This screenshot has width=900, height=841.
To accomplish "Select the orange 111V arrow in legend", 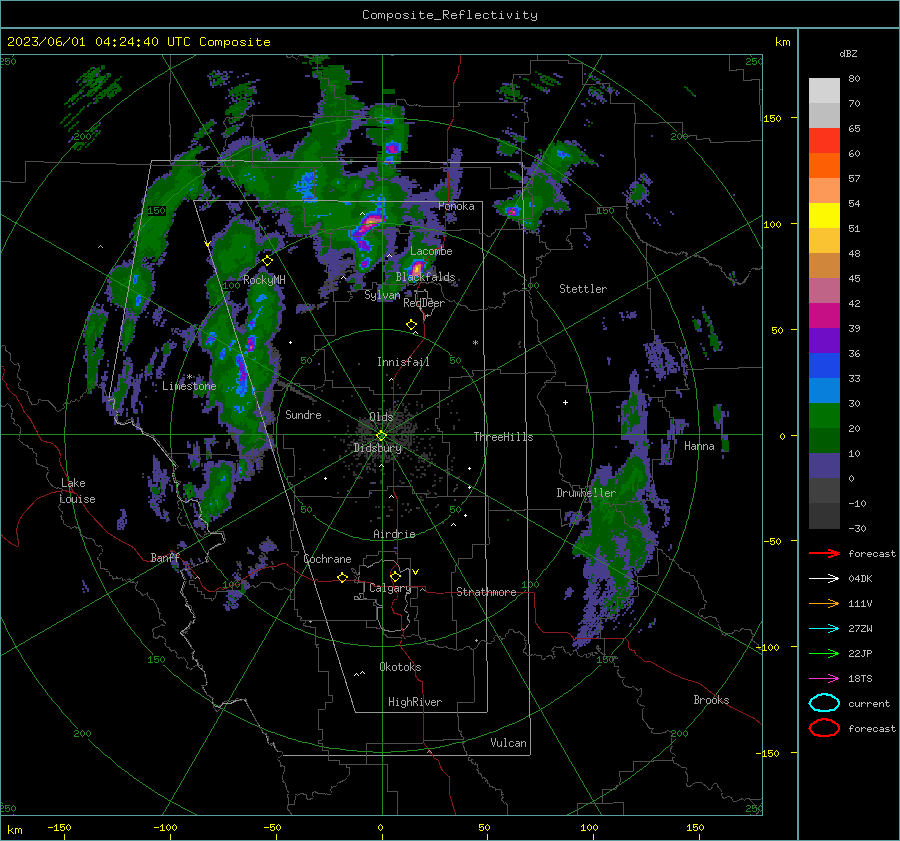I will [824, 603].
